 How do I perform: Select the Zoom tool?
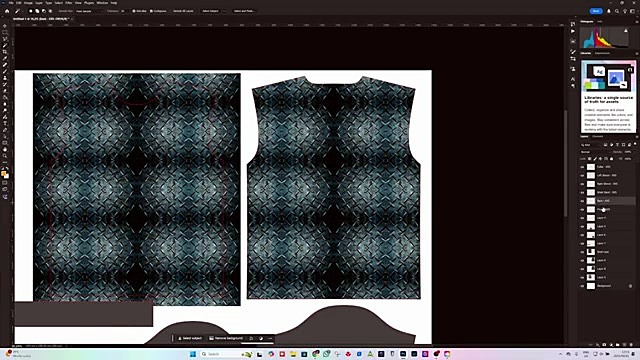pyautogui.click(x=5, y=156)
